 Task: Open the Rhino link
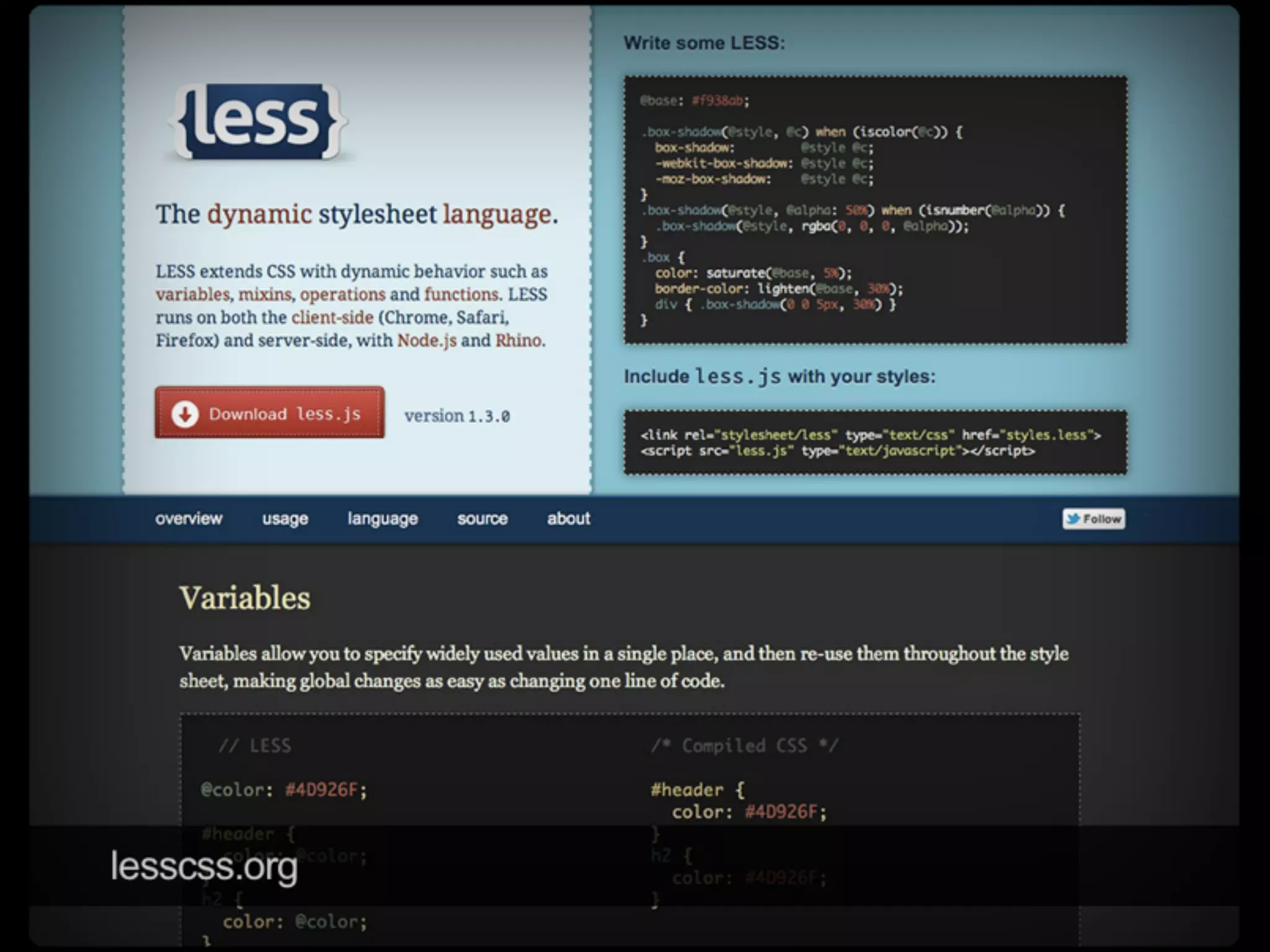(x=518, y=340)
